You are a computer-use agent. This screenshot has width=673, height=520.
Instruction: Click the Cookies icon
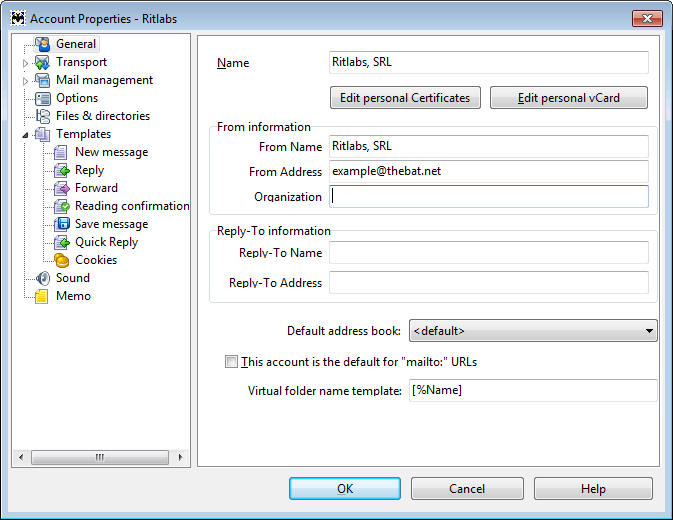pyautogui.click(x=61, y=260)
